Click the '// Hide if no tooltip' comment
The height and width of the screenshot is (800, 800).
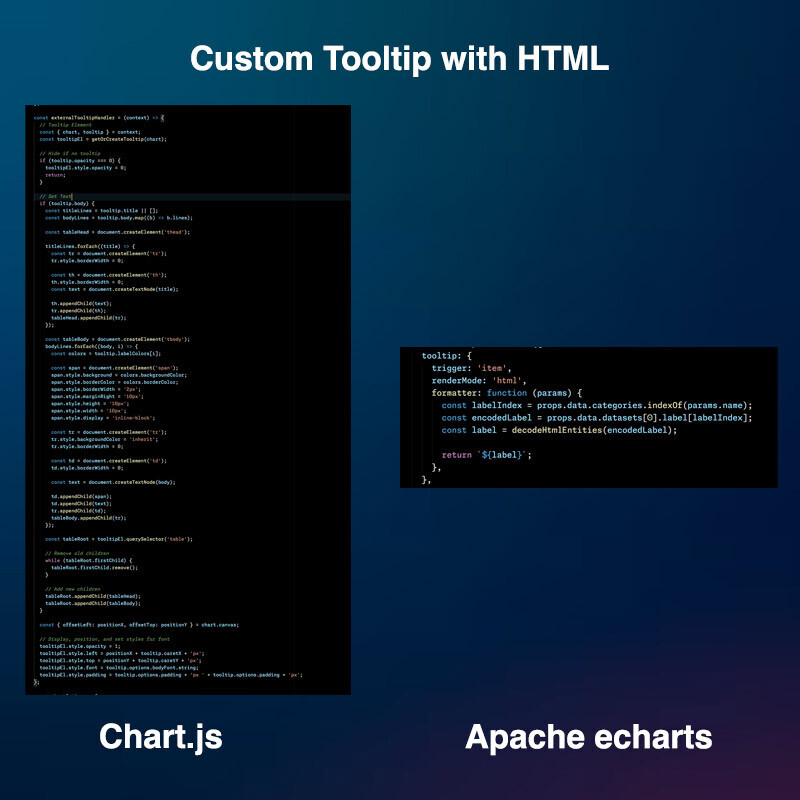click(x=70, y=154)
